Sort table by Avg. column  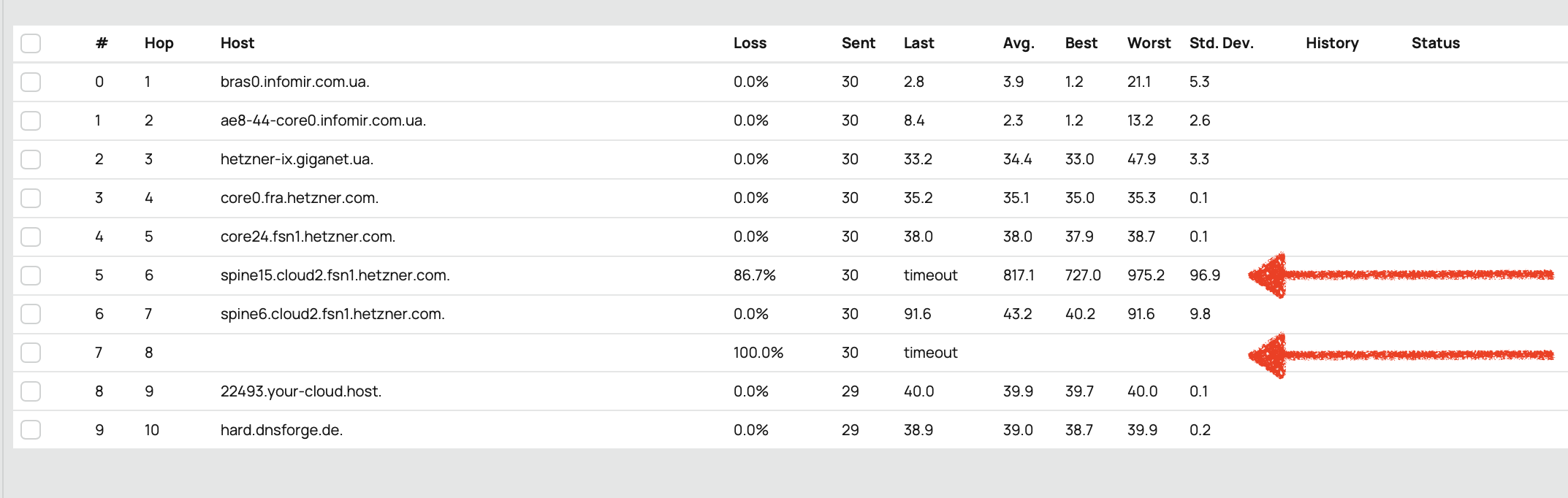[1019, 43]
